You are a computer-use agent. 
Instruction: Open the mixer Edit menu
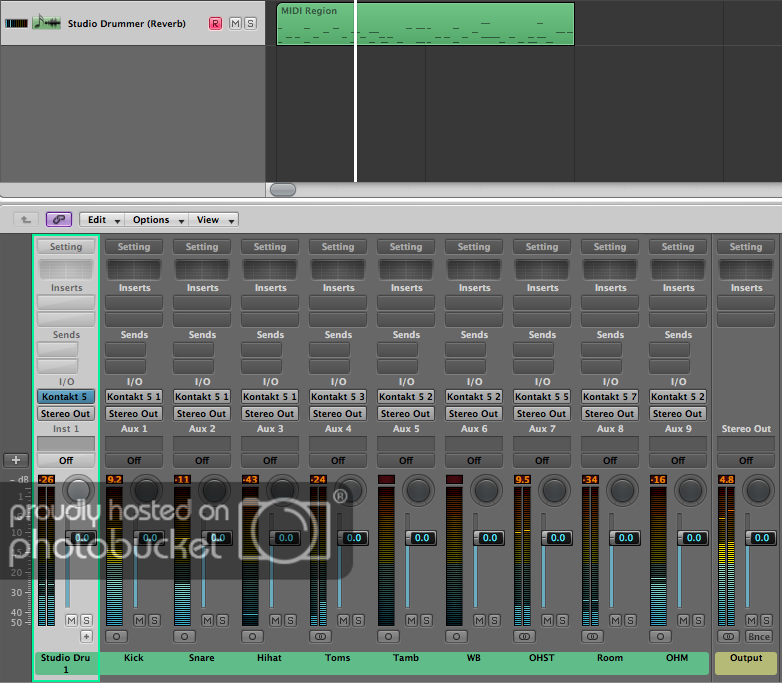[102, 220]
